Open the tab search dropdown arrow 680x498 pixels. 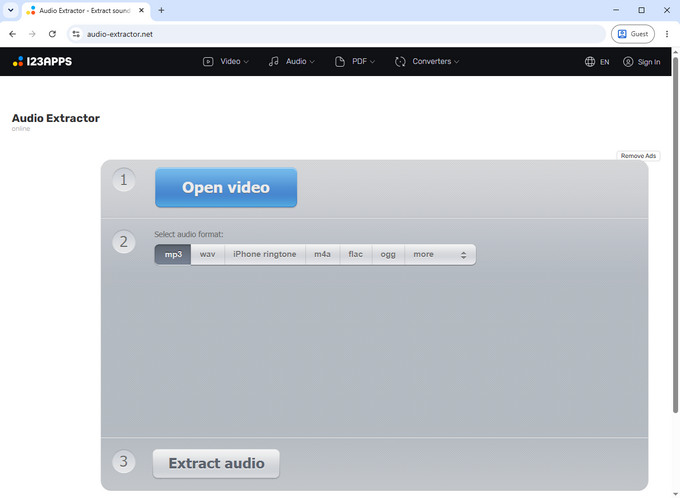[x=11, y=10]
